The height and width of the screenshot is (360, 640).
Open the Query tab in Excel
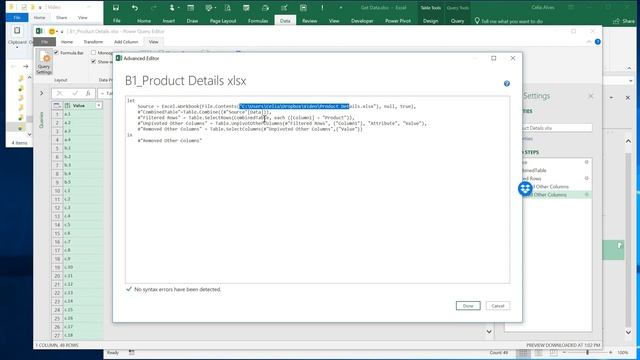pyautogui.click(x=457, y=21)
